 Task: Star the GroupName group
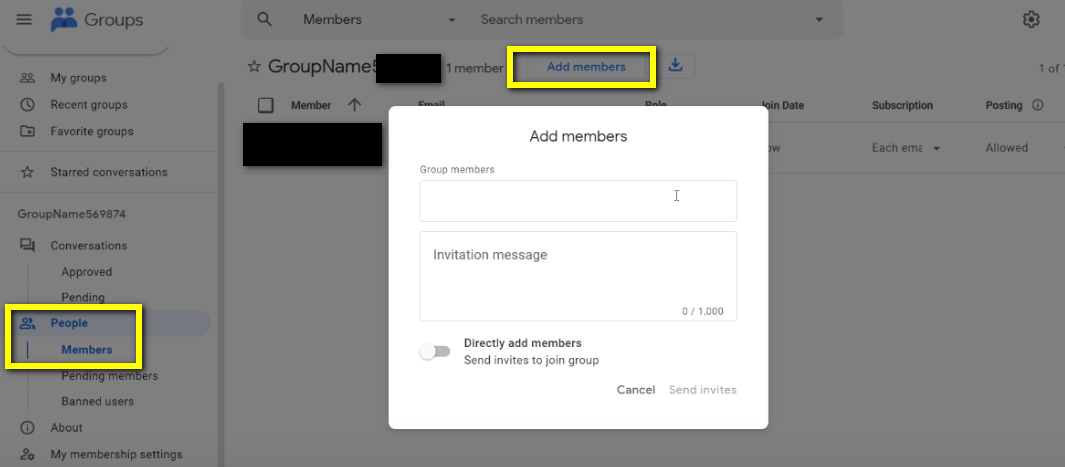254,67
